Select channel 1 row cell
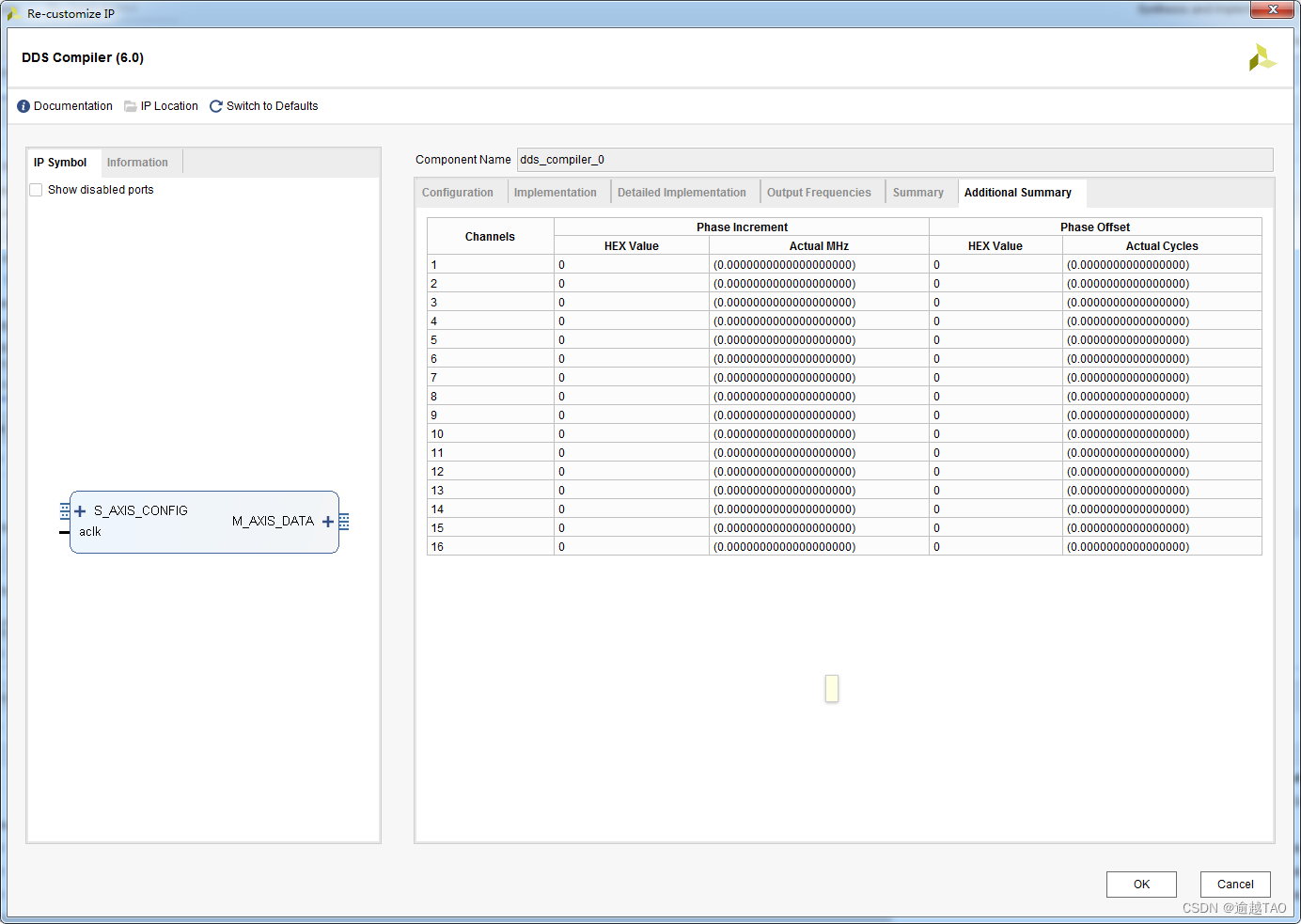The width and height of the screenshot is (1301, 924). coord(491,265)
